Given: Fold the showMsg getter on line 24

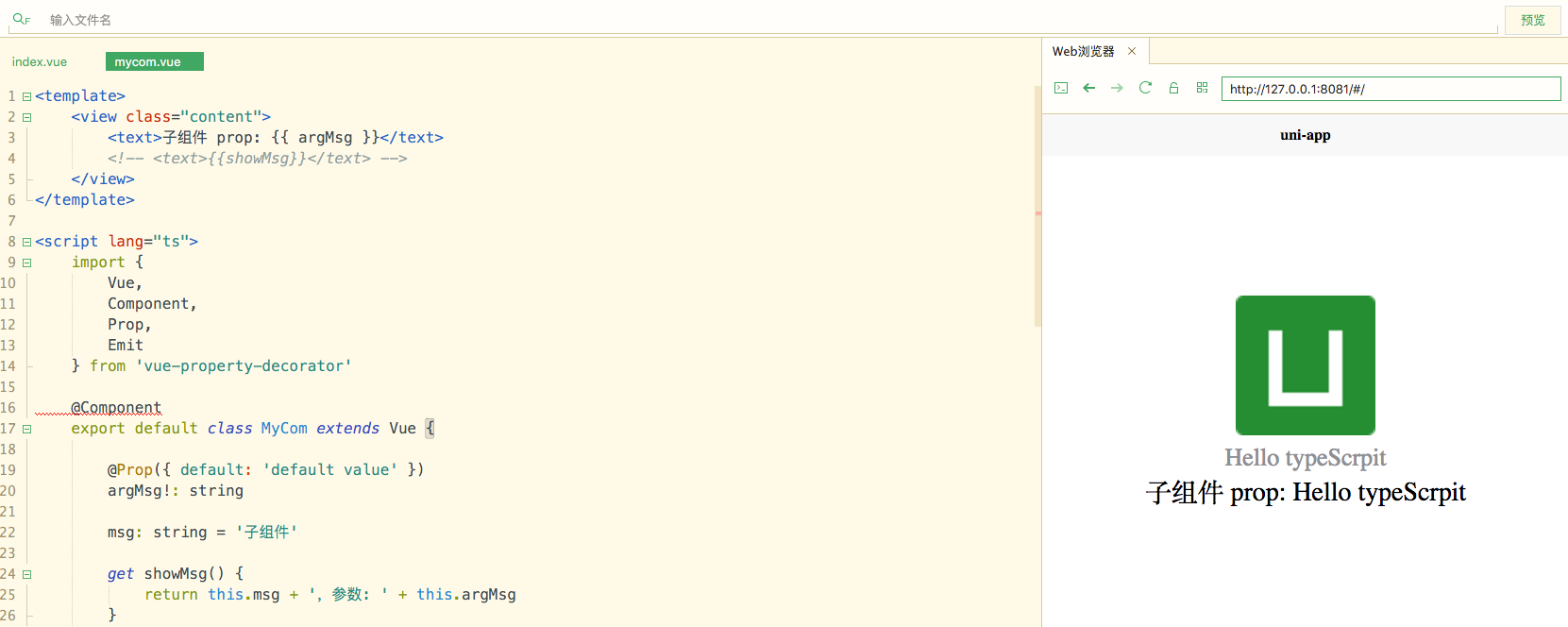Looking at the screenshot, I should 27,574.
